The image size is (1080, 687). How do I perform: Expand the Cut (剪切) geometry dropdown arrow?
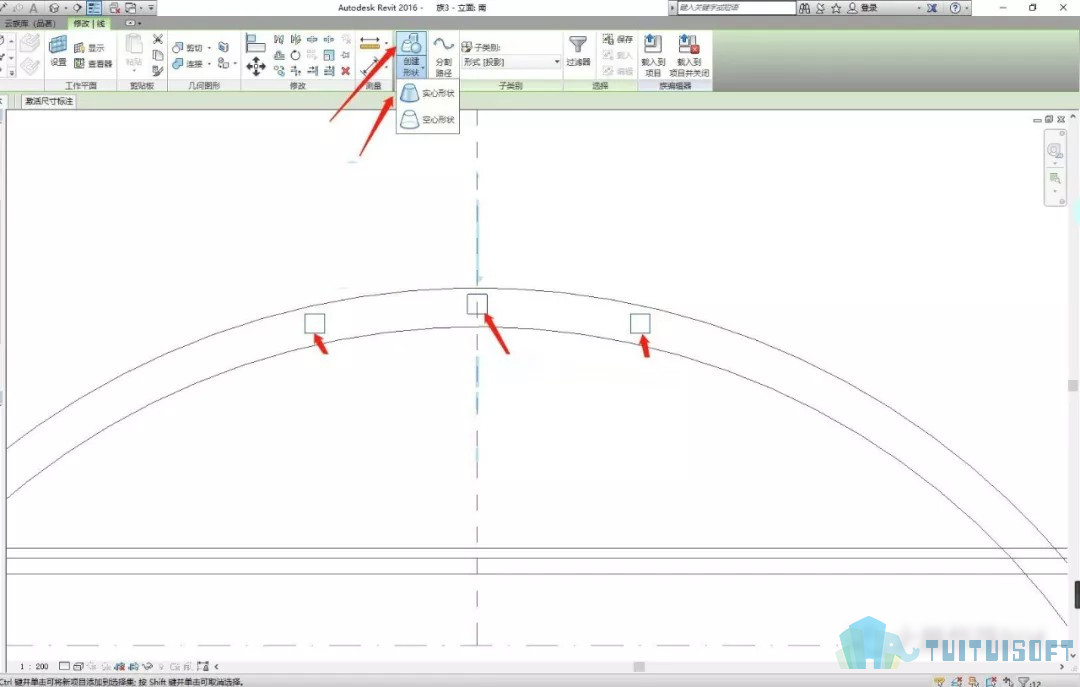(209, 48)
